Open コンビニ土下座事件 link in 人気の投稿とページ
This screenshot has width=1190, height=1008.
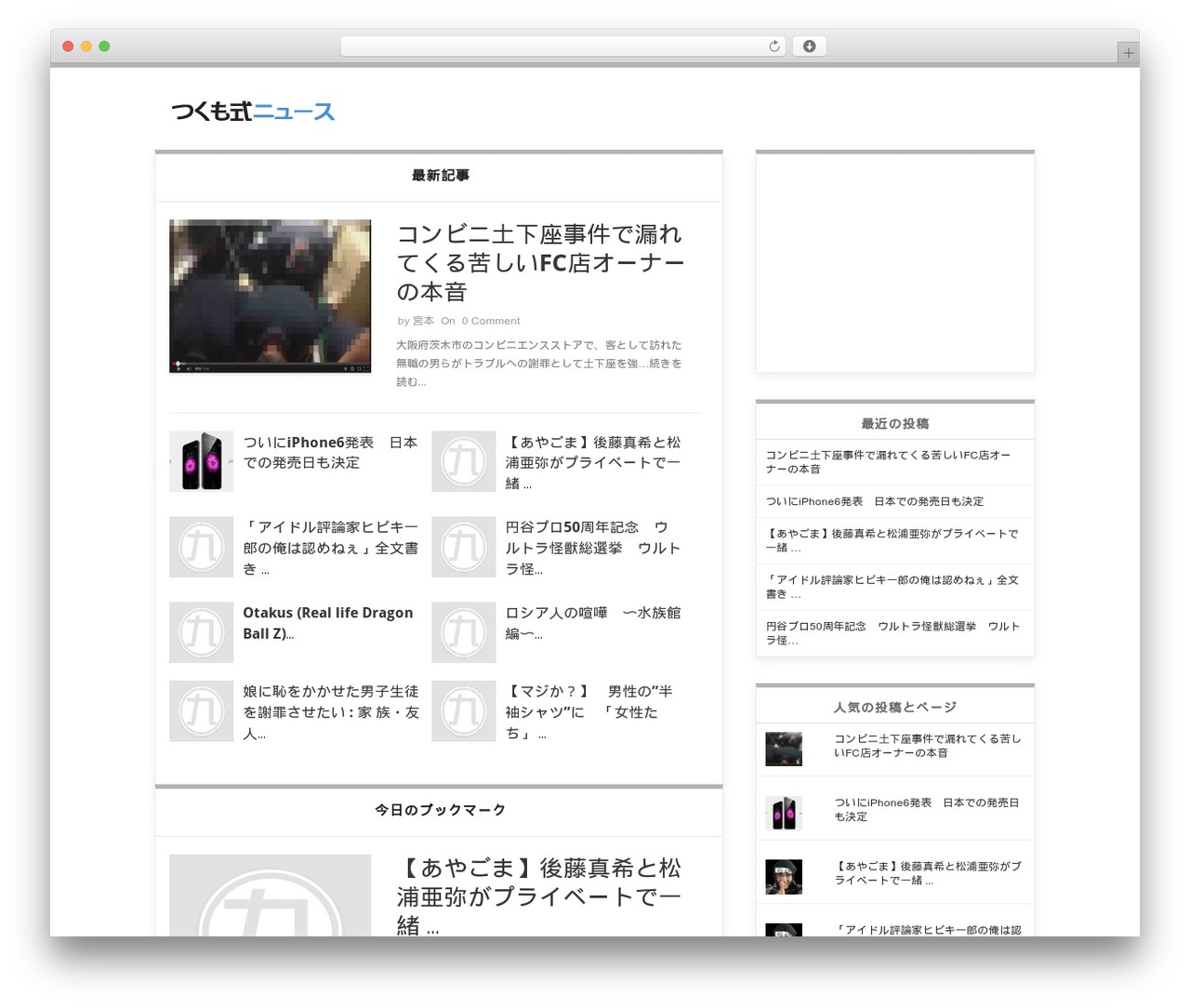(928, 746)
